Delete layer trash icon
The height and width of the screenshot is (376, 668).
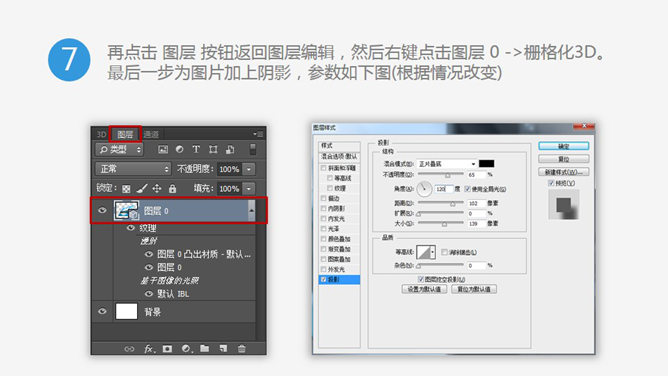point(242,349)
